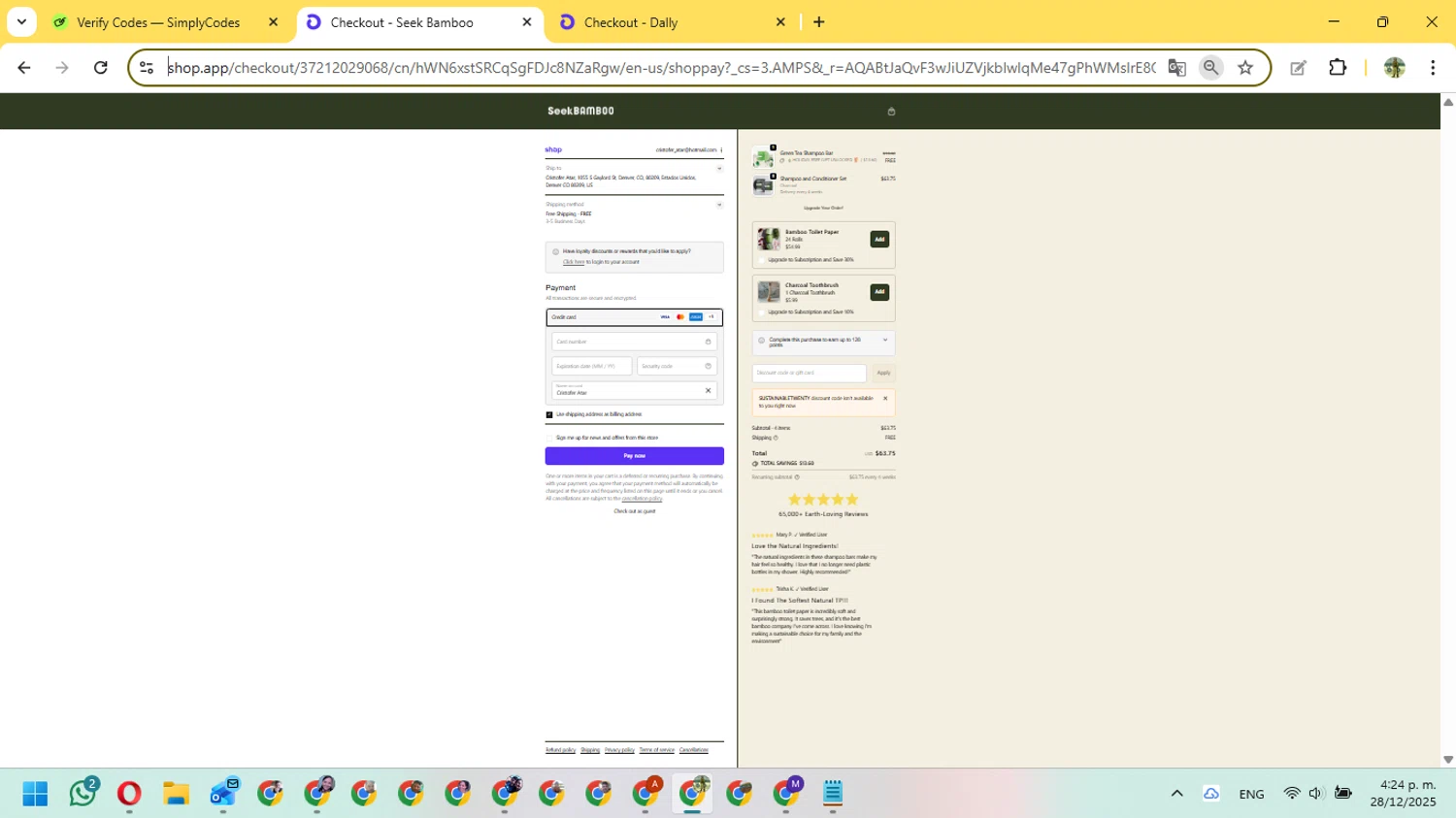The width and height of the screenshot is (1456, 818).
Task: Open the Refund policy footer link
Action: [x=560, y=750]
